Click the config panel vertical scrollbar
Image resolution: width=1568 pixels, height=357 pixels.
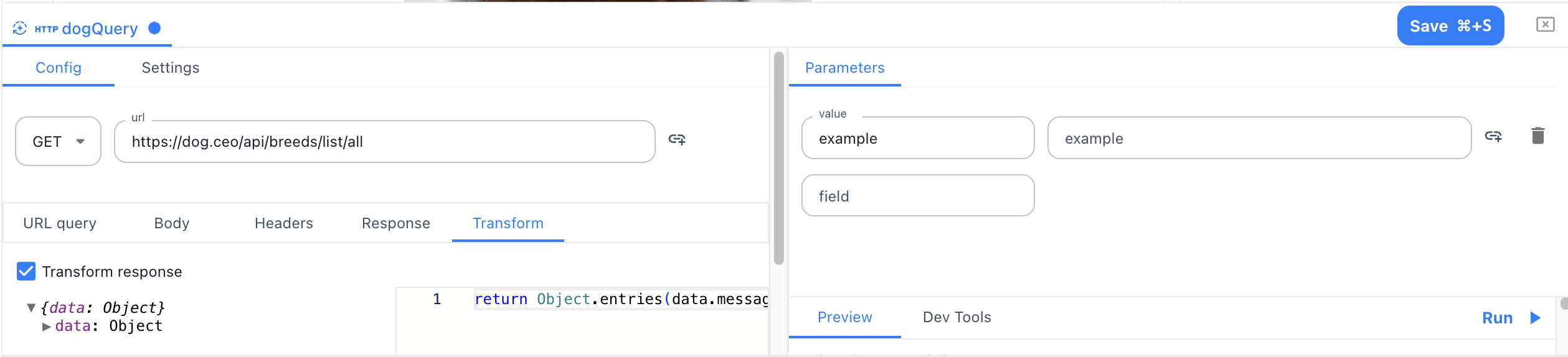(778, 159)
